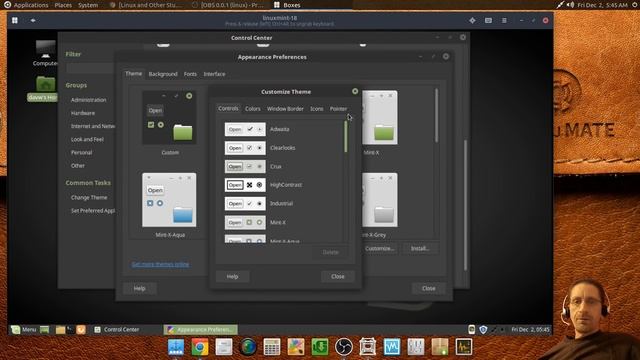This screenshot has width=640, height=360.
Task: Open the Get more themes online link
Action: click(160, 264)
